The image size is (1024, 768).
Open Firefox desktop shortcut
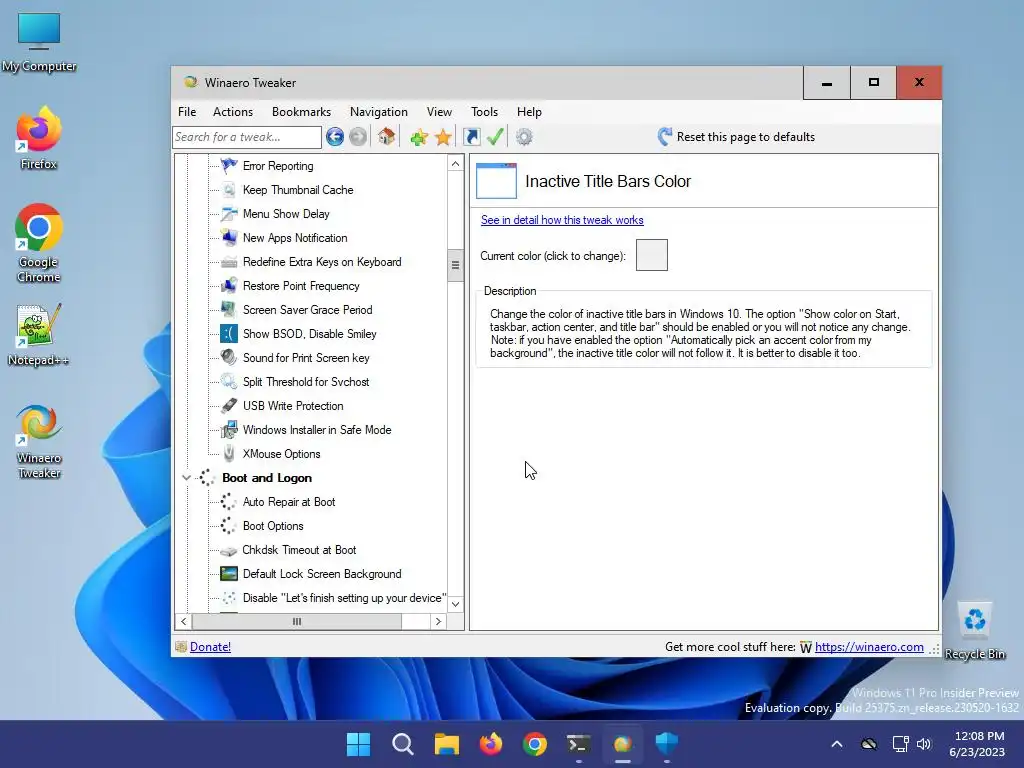click(39, 138)
